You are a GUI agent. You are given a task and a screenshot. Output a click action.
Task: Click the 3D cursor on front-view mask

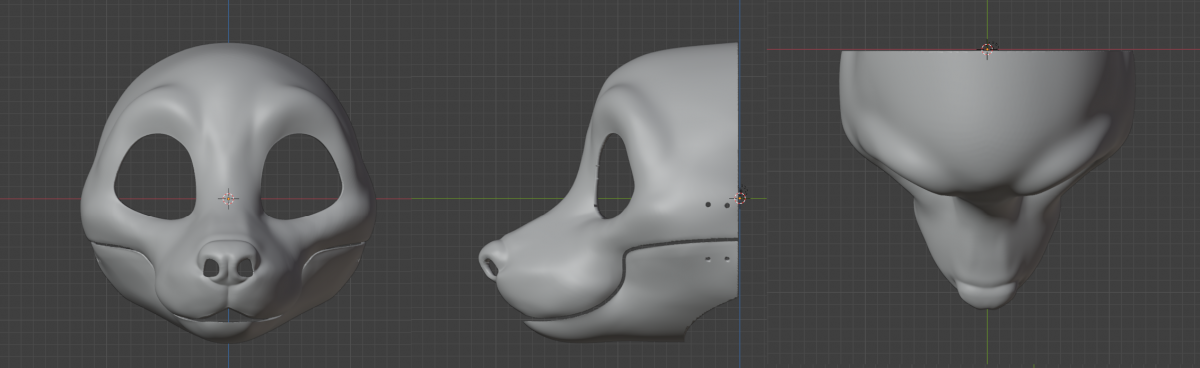click(229, 198)
